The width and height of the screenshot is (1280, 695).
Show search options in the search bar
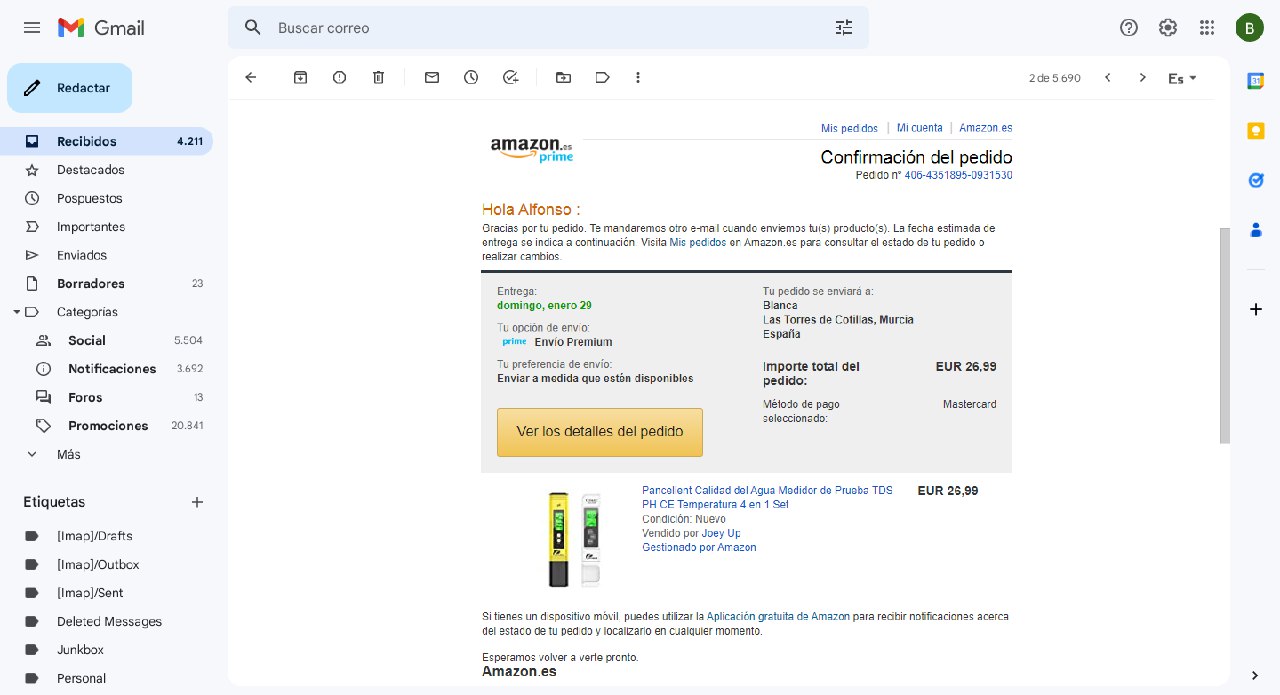click(844, 28)
